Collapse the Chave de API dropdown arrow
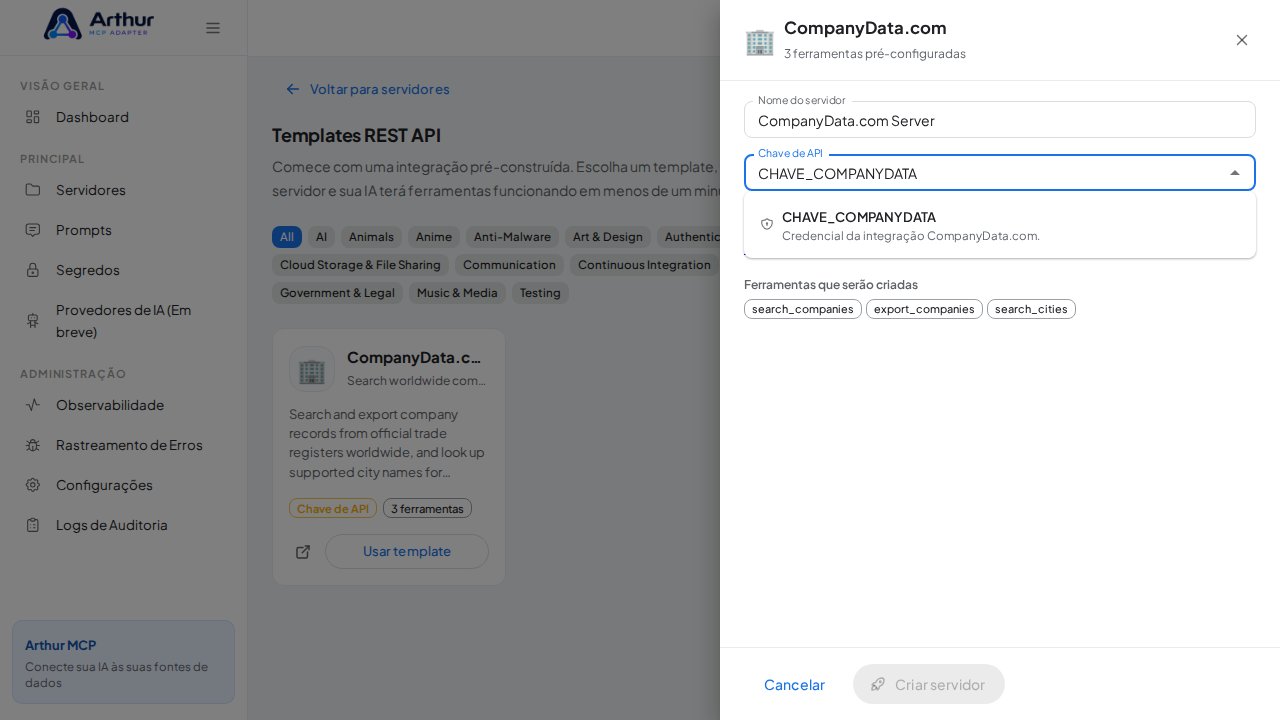1280x720 pixels. point(1235,173)
